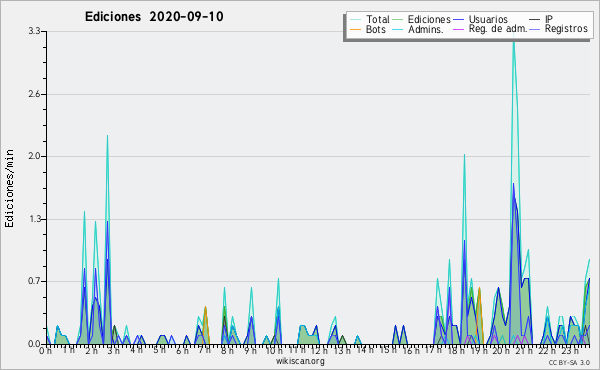Click the Total peak near 18 h

(464, 155)
